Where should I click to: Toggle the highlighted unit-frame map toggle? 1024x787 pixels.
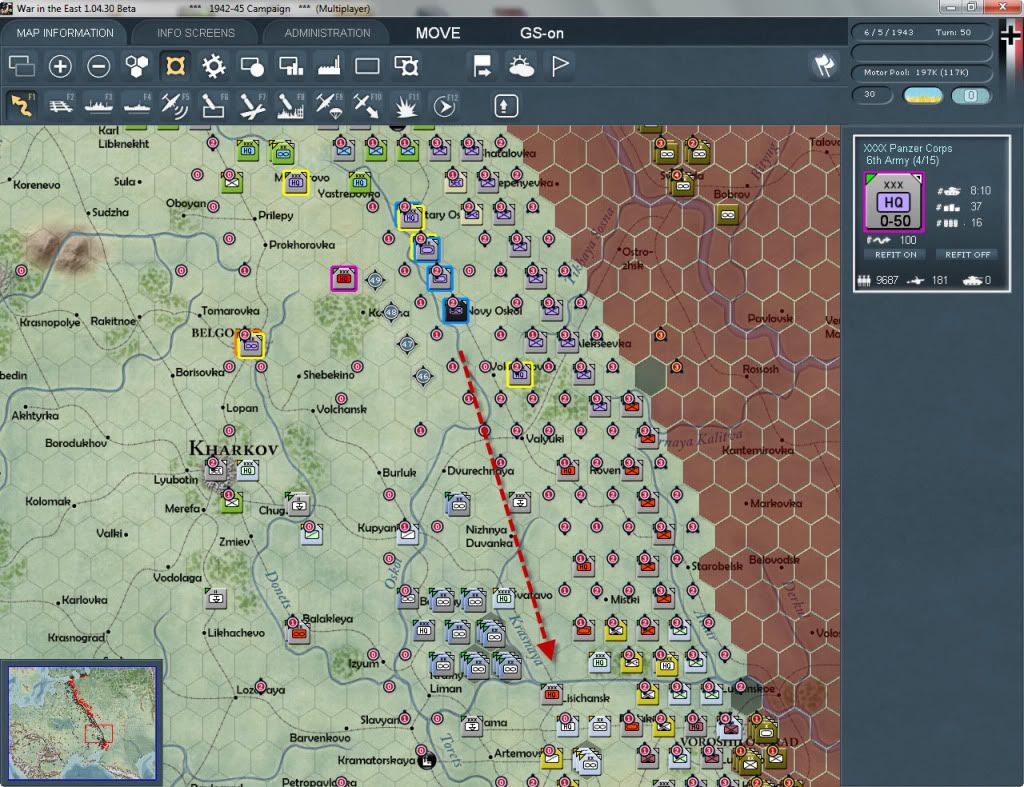(x=175, y=66)
